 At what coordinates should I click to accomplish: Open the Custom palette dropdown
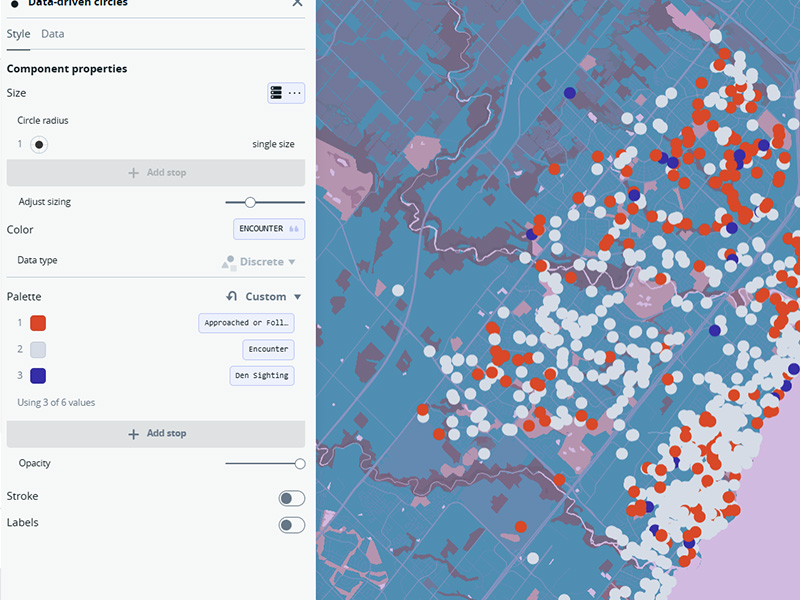266,296
